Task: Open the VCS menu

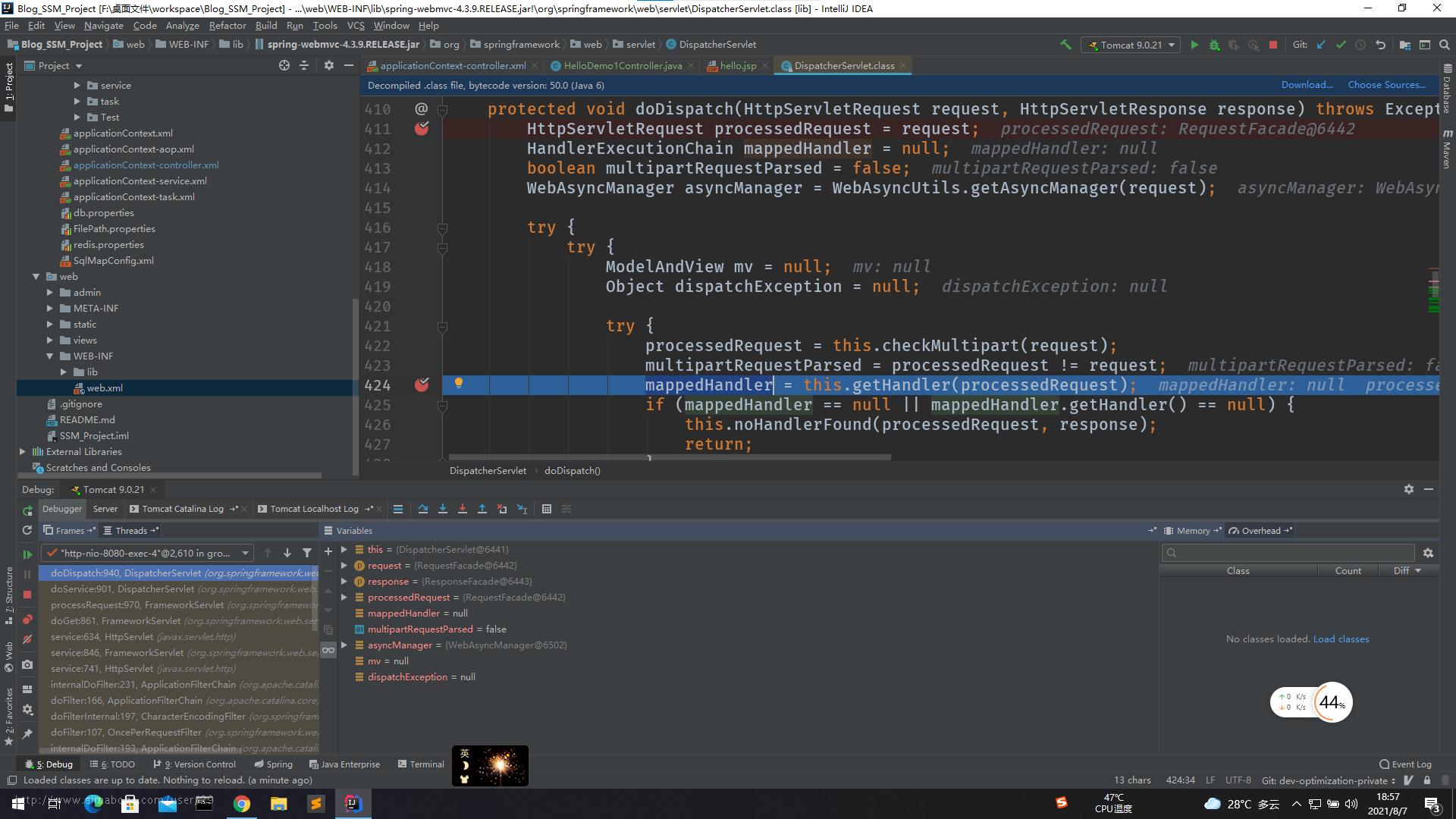Action: 355,25
